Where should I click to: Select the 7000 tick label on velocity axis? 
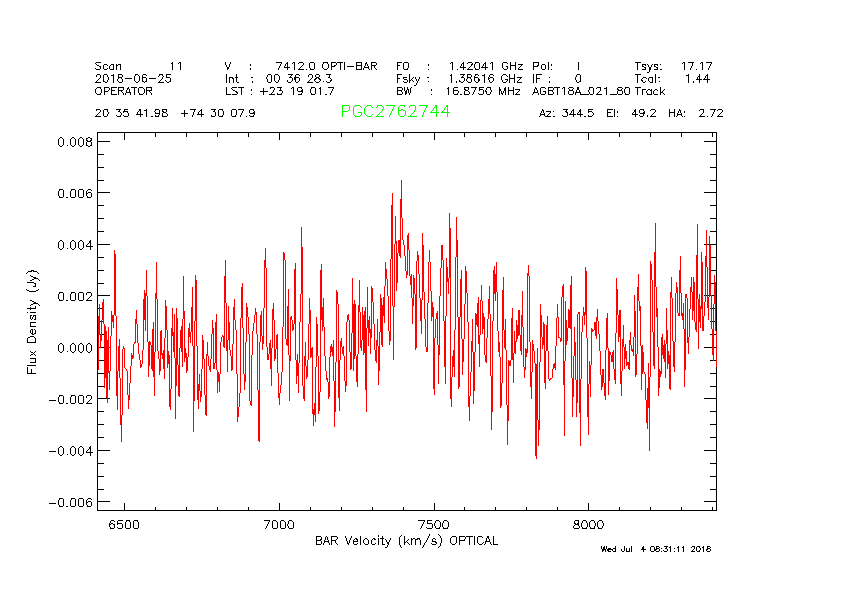pos(278,524)
